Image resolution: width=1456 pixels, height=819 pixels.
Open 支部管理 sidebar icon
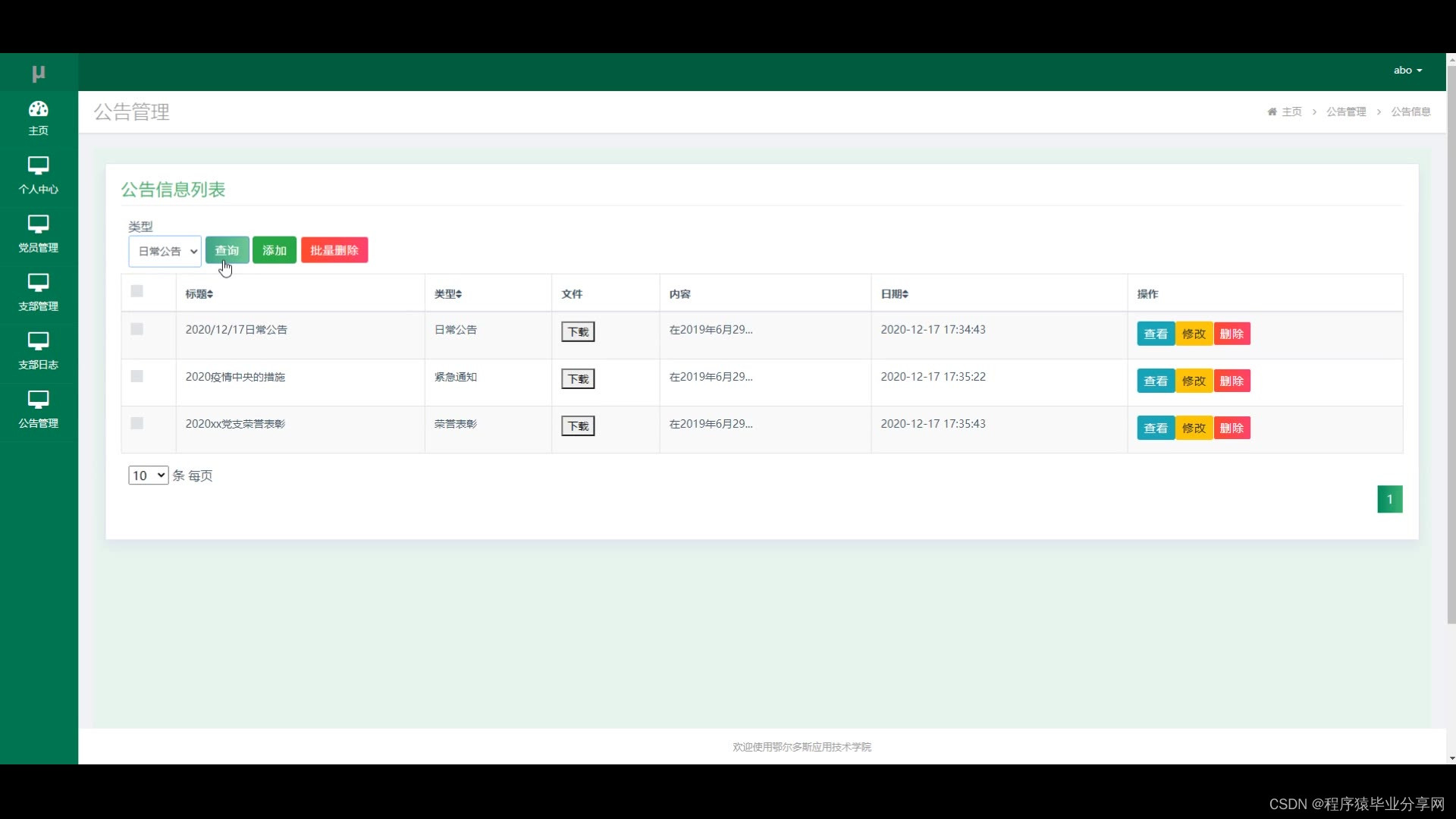point(38,282)
